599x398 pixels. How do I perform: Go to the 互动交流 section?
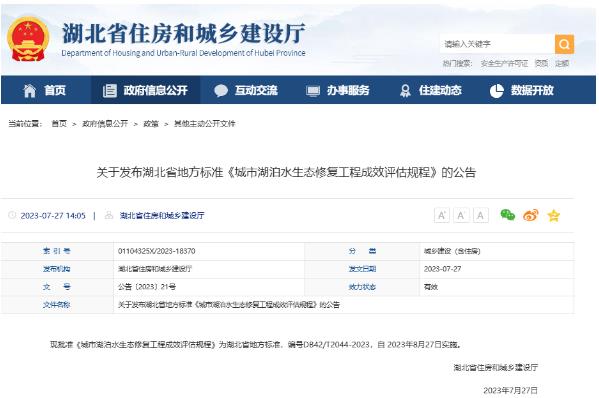[x=246, y=91]
